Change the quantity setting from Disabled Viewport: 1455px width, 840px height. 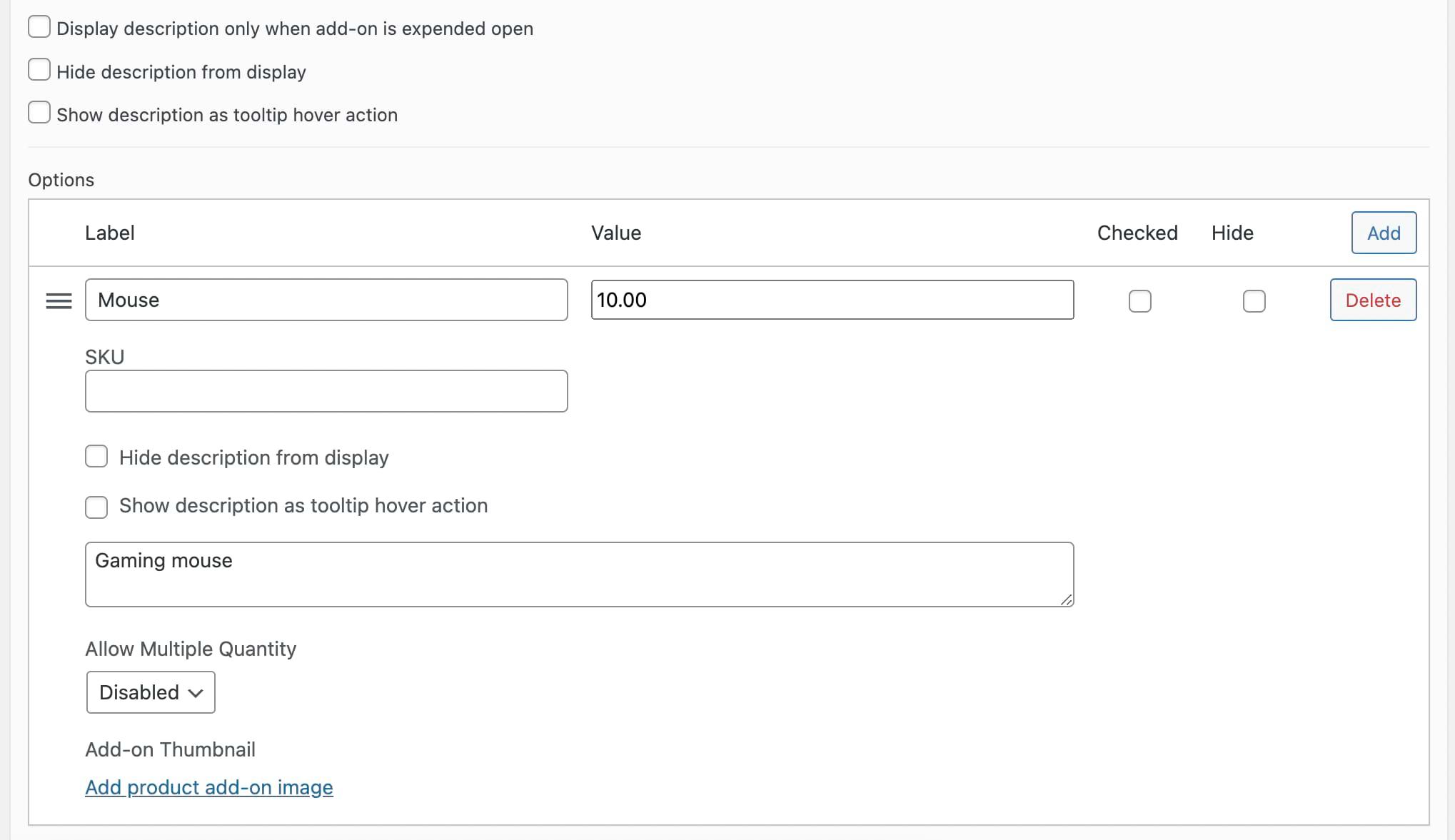click(150, 692)
